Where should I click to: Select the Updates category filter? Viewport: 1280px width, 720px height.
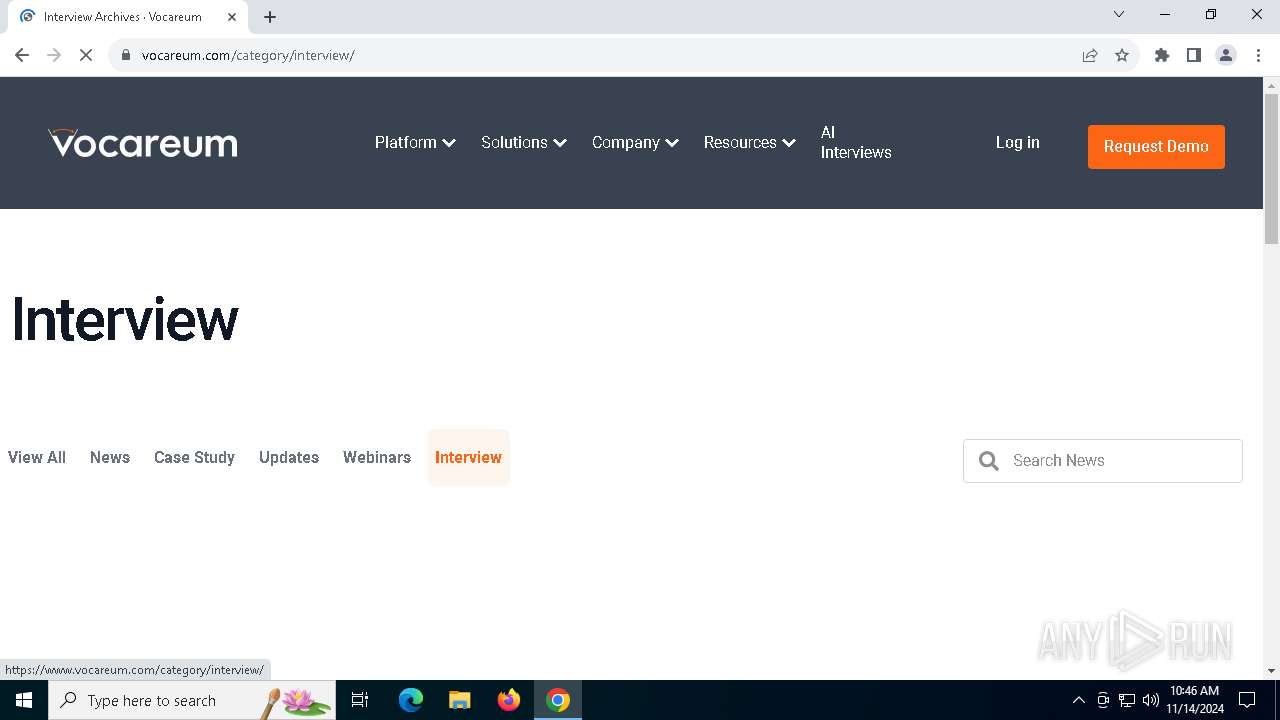[289, 457]
